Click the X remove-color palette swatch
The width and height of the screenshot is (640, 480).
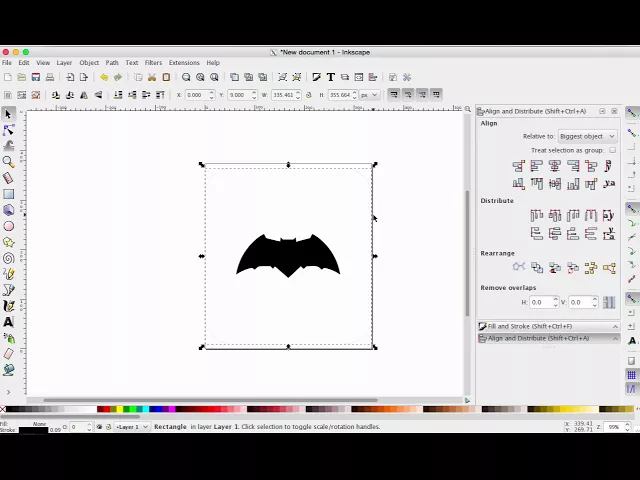[3, 409]
